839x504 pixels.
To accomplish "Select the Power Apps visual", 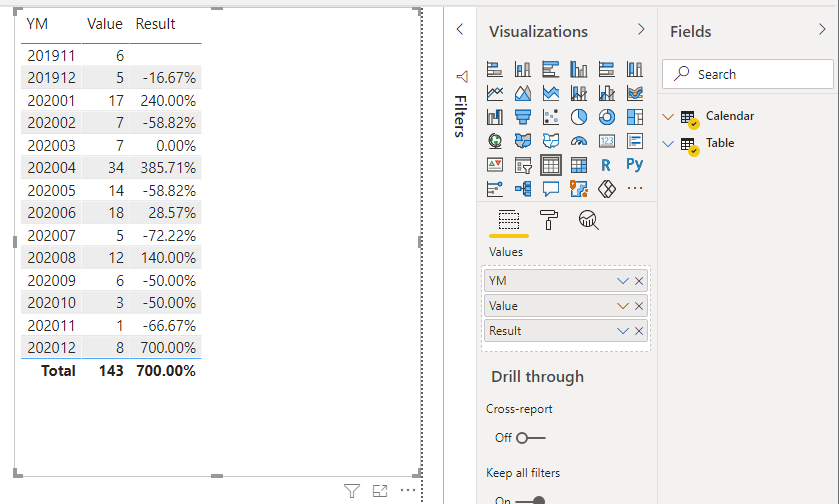I will pos(606,189).
